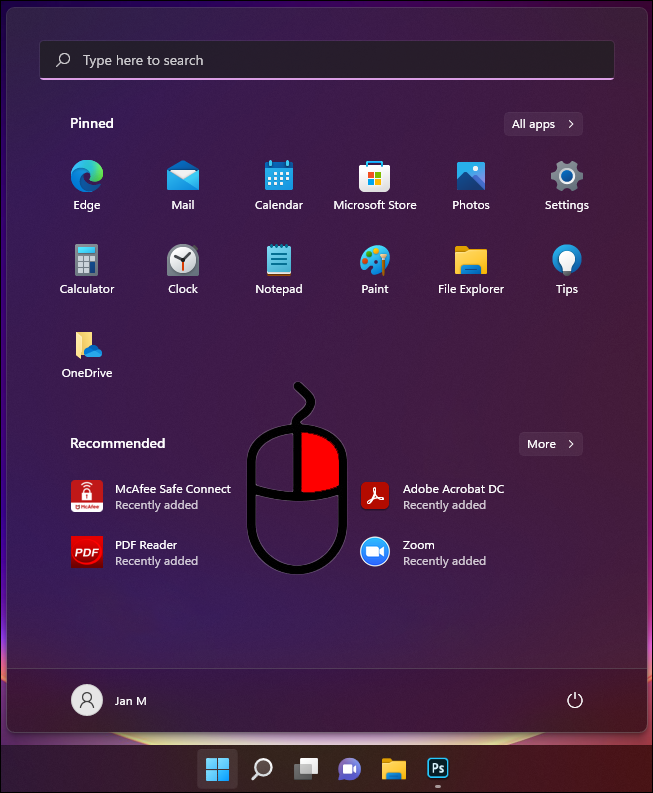Click the Type here to search field
Screen dimensions: 653x793
point(327,60)
